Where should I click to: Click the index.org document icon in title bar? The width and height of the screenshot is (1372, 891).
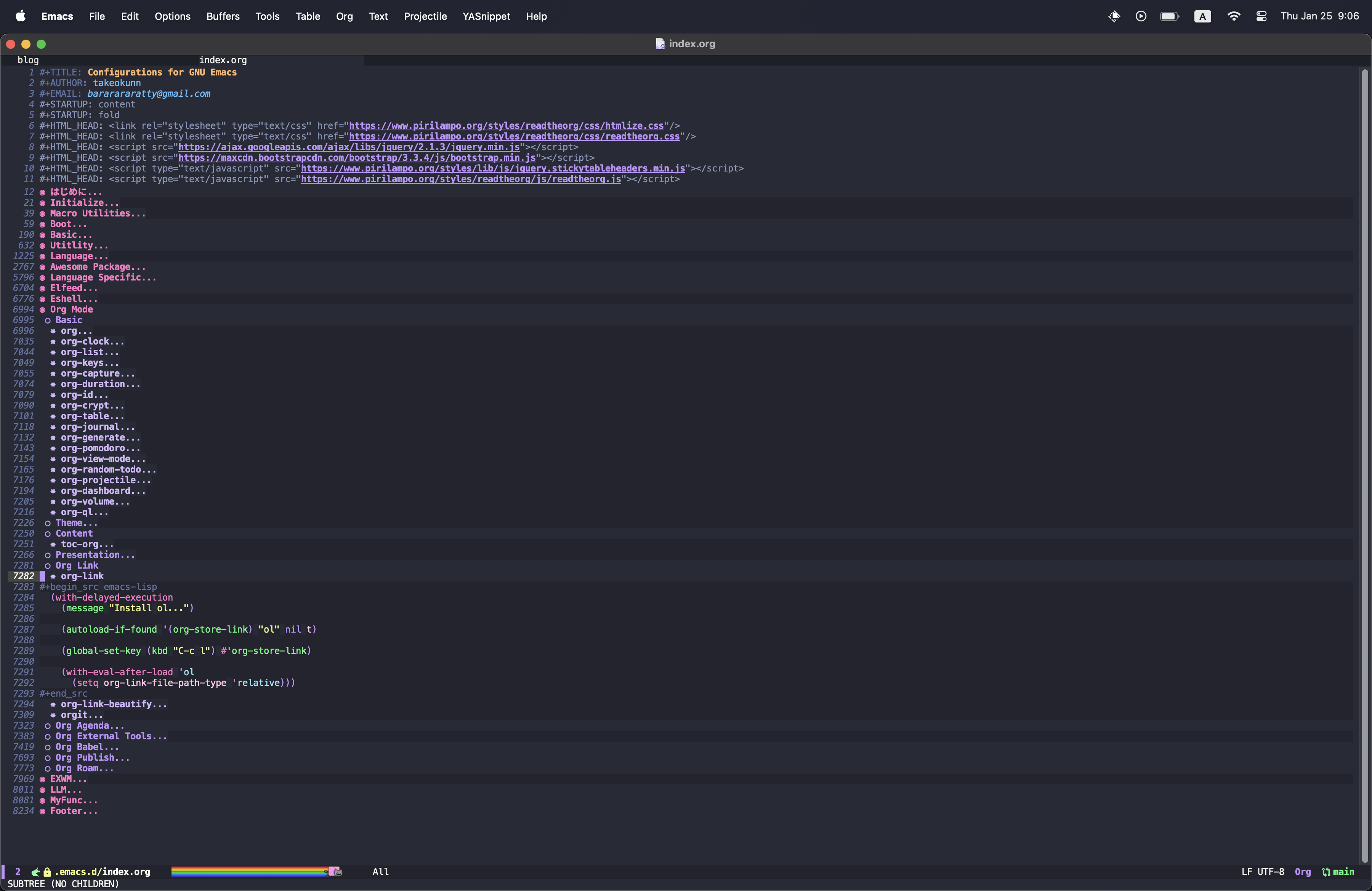660,44
